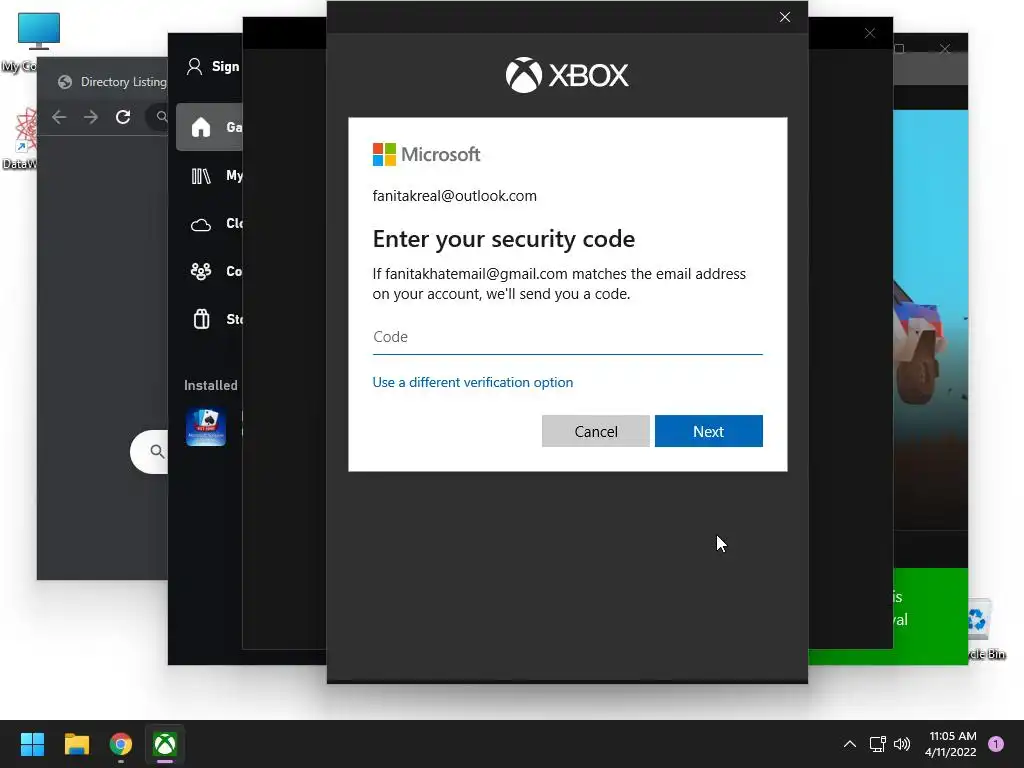The image size is (1024, 768).
Task: Show hidden system tray icons
Action: pos(850,744)
